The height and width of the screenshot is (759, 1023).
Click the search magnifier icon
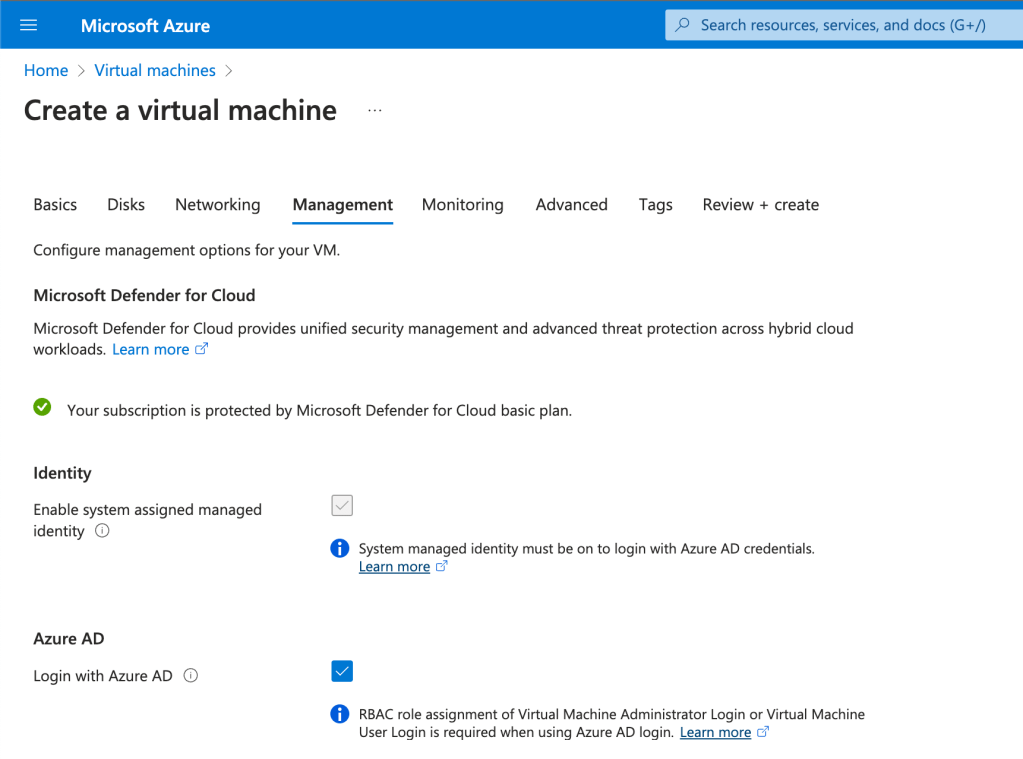click(681, 24)
